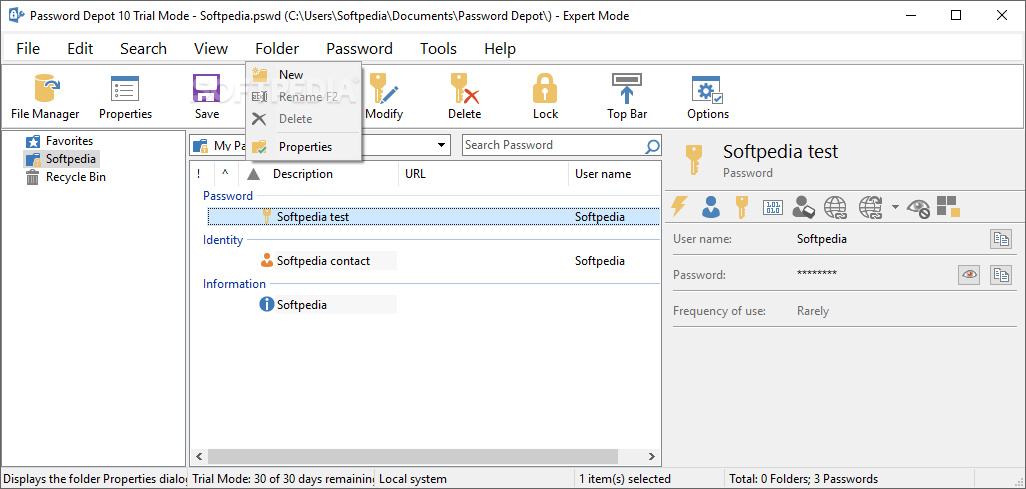Click the Properties toolbar button
The height and width of the screenshot is (489, 1026).
pos(125,96)
